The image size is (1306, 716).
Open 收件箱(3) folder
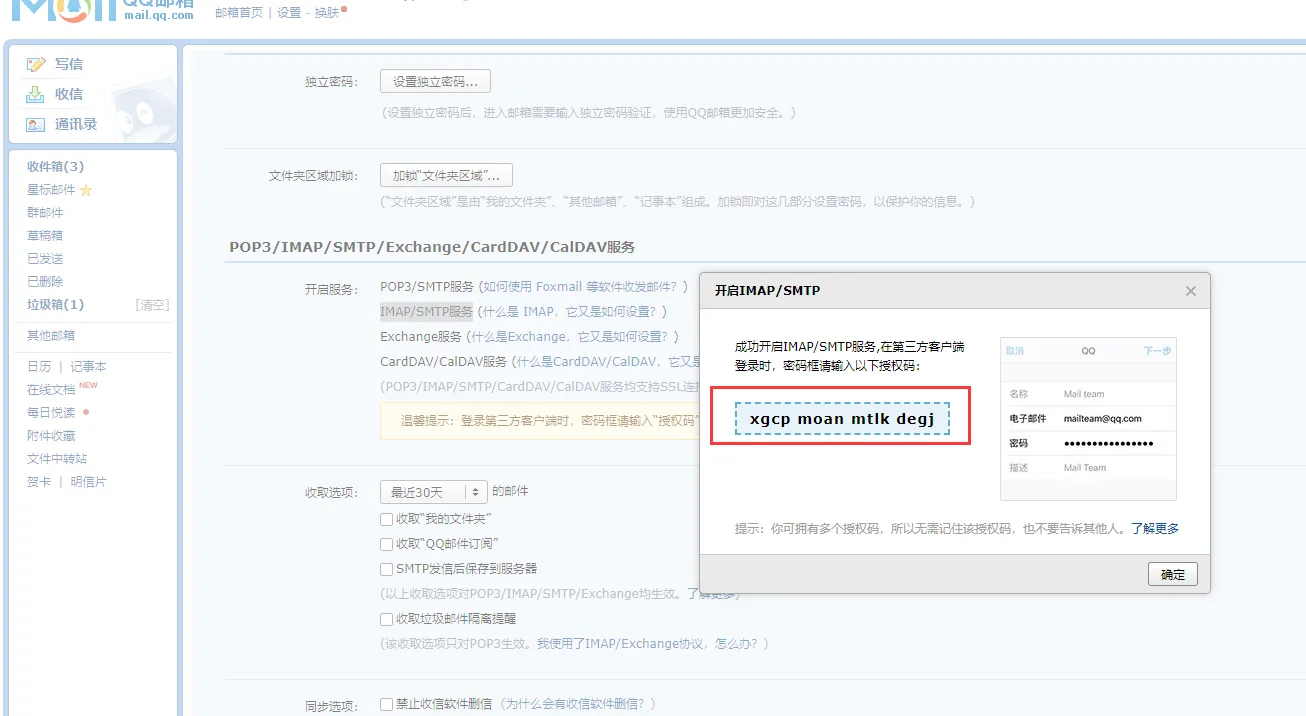point(55,167)
